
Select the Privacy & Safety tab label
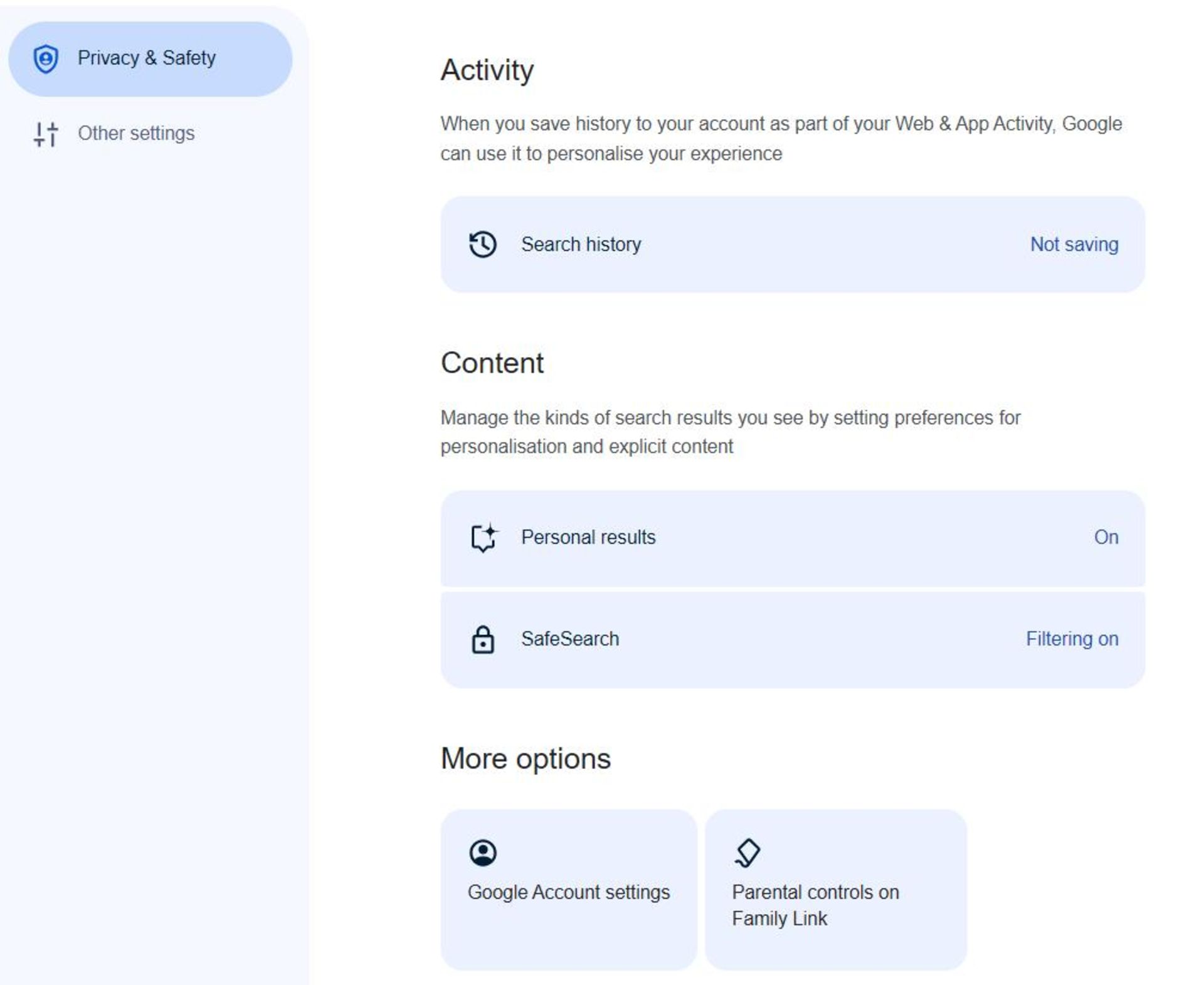(147, 58)
